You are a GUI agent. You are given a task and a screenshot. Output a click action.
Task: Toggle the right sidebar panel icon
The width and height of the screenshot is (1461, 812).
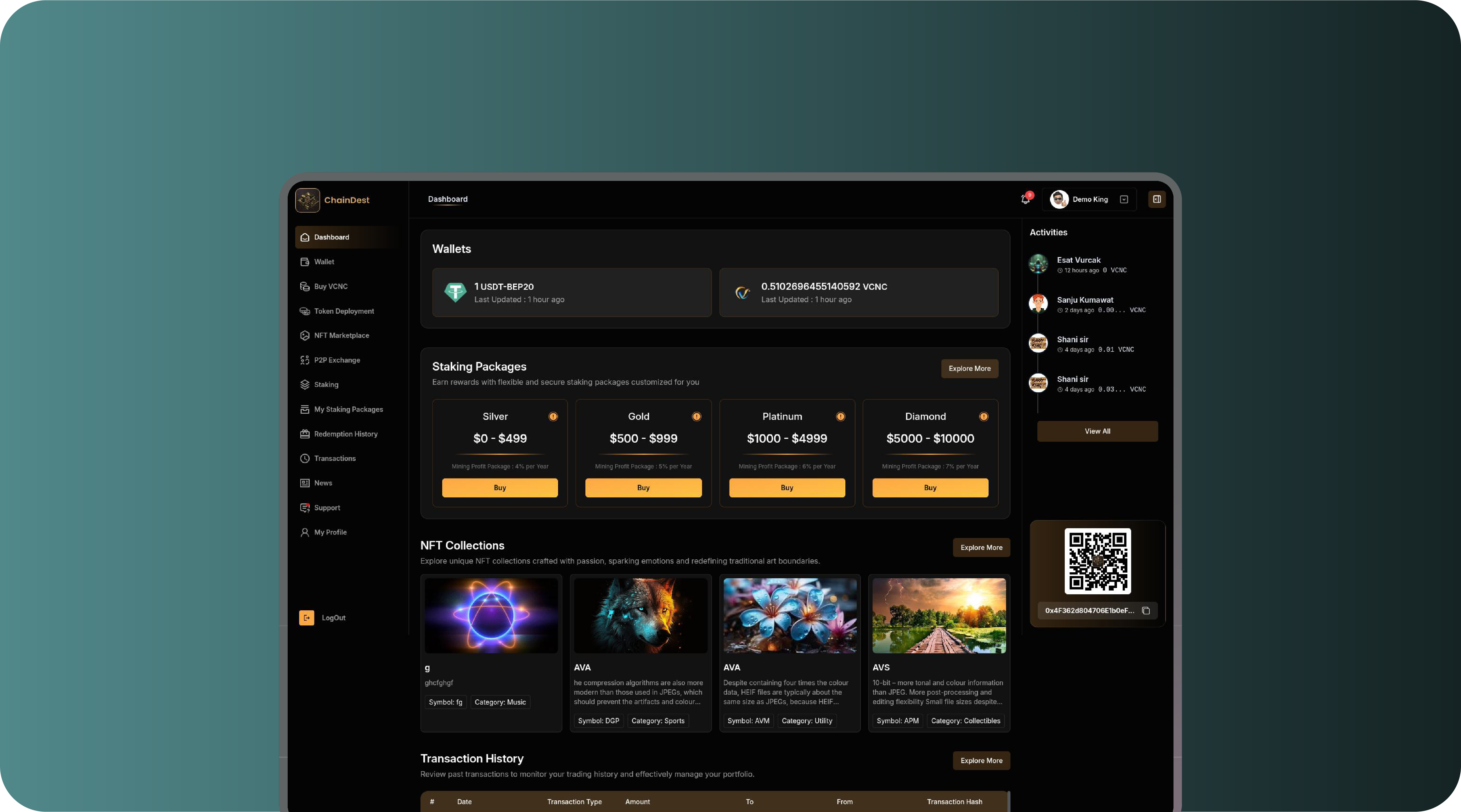point(1156,199)
